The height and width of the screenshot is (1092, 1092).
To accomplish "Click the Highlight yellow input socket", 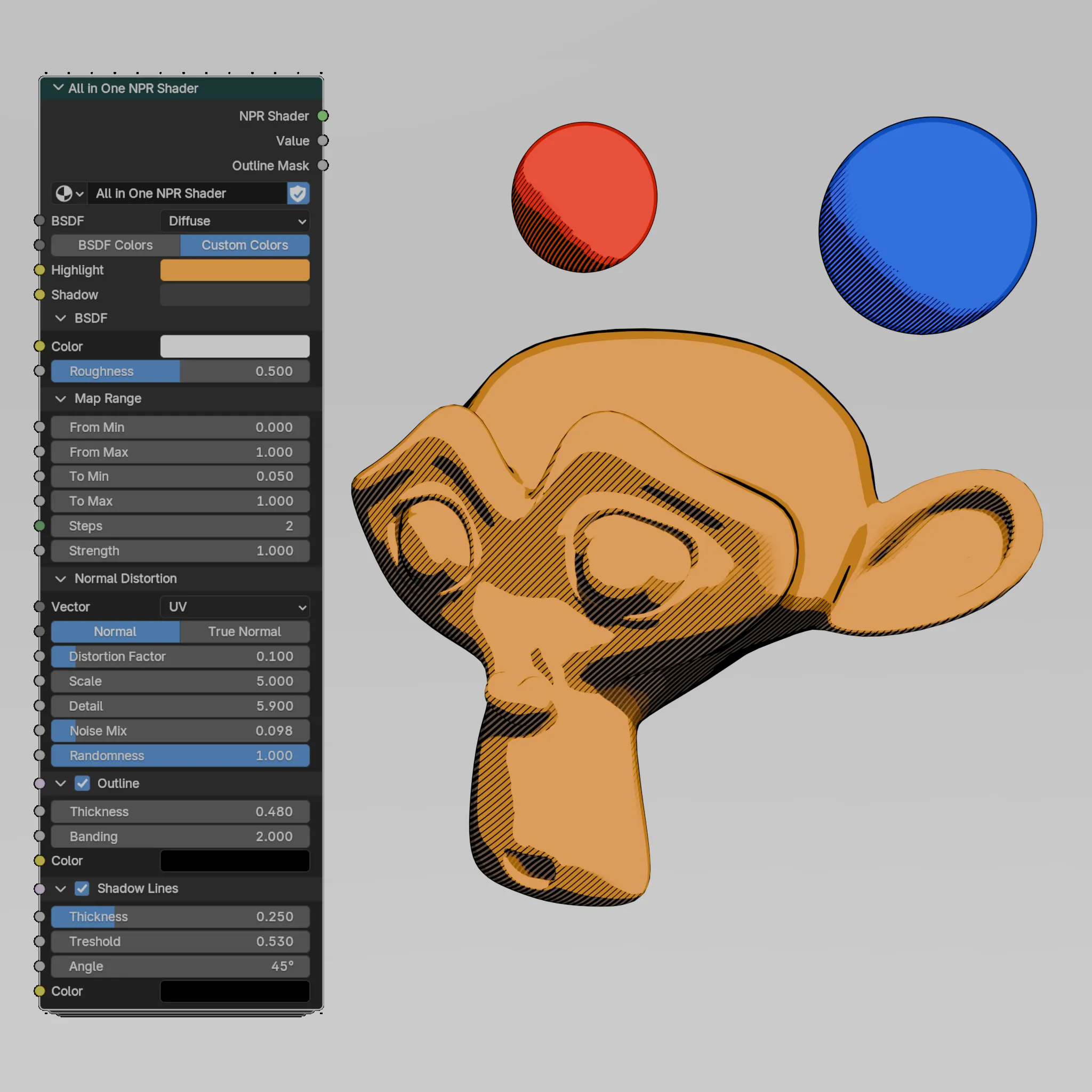I will [x=39, y=270].
